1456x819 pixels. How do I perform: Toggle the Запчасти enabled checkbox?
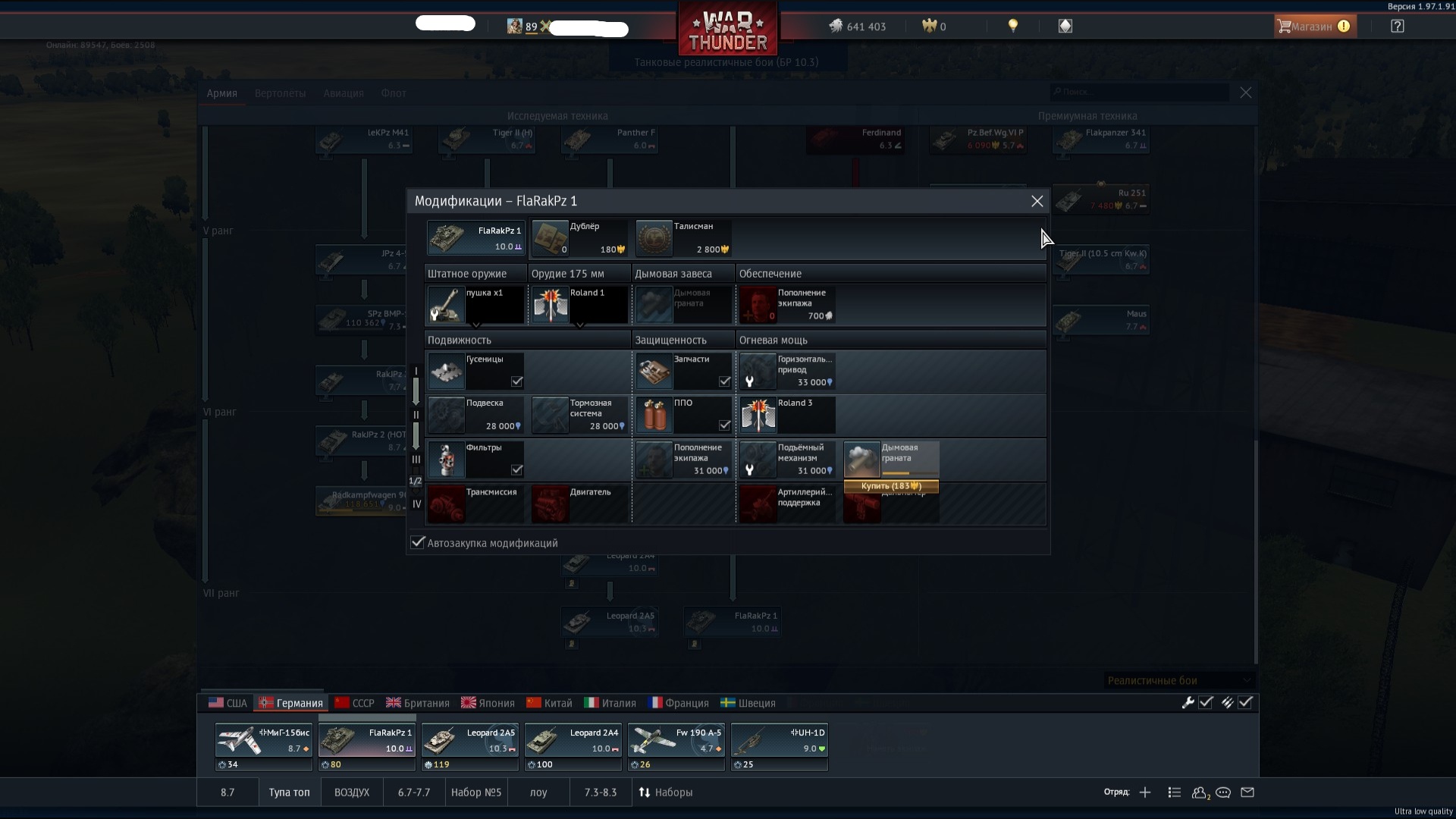(x=725, y=381)
